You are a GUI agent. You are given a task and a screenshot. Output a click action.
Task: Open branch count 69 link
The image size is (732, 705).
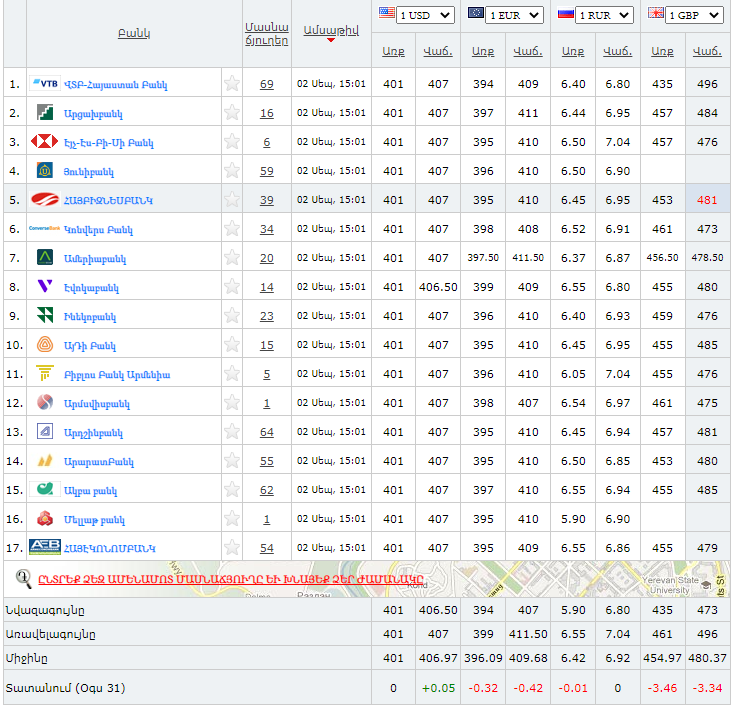(x=267, y=84)
